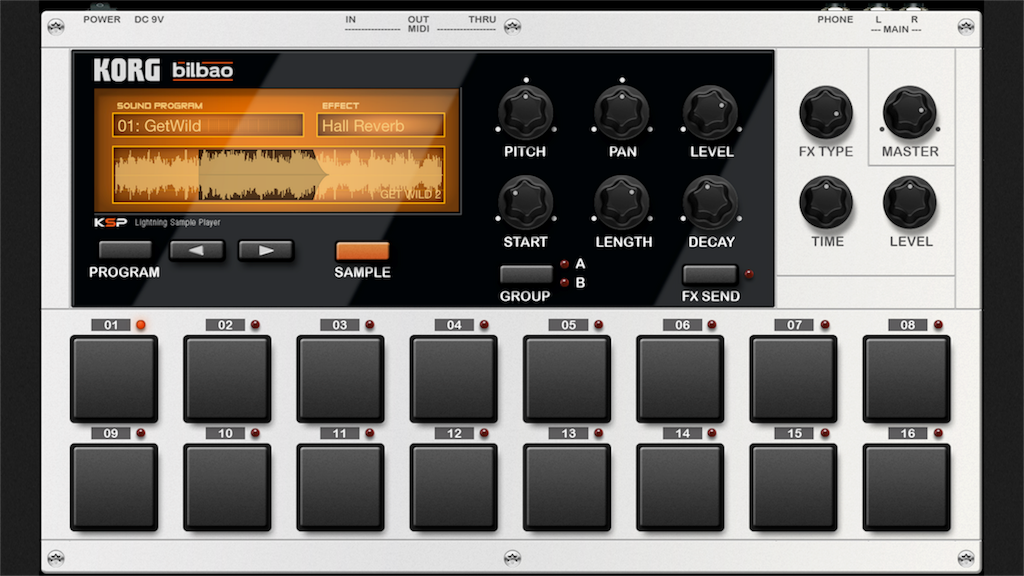Toggle the orange SAMPLE button
Viewport: 1024px width, 576px height.
pos(362,251)
